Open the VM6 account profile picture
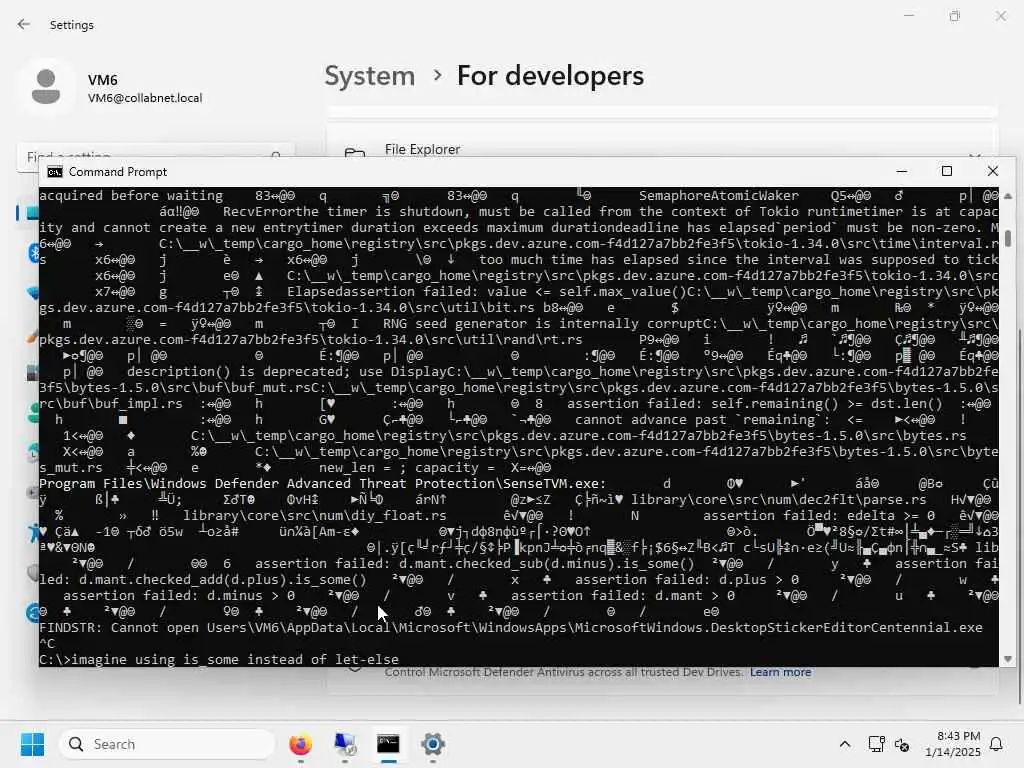Screen dimensions: 1024x768 coord(46,87)
